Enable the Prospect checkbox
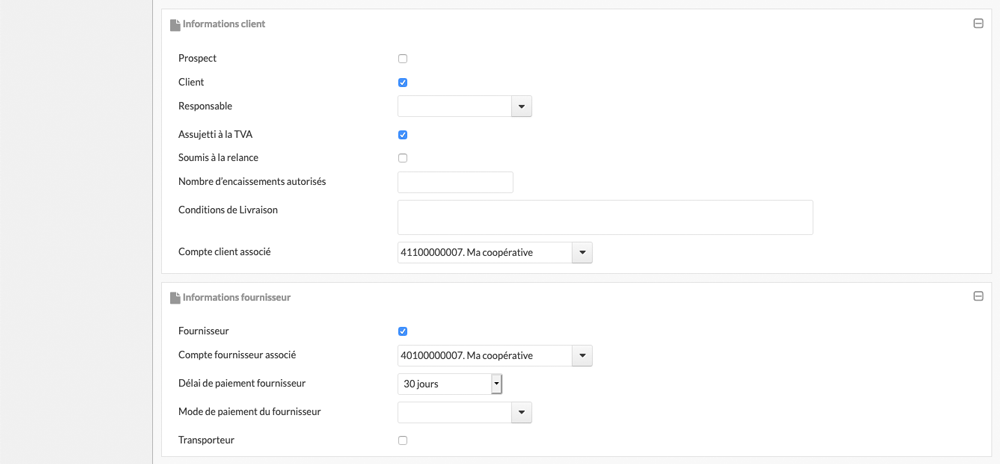This screenshot has width=1000, height=464. coord(402,59)
